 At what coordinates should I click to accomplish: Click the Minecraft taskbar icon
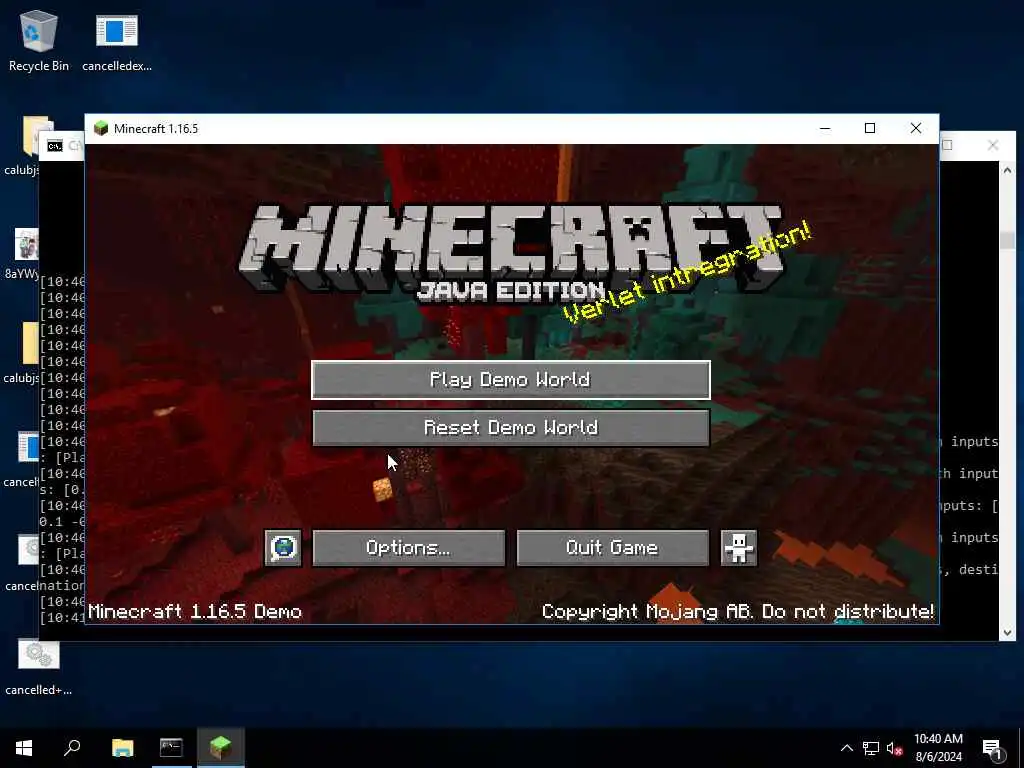pos(221,748)
